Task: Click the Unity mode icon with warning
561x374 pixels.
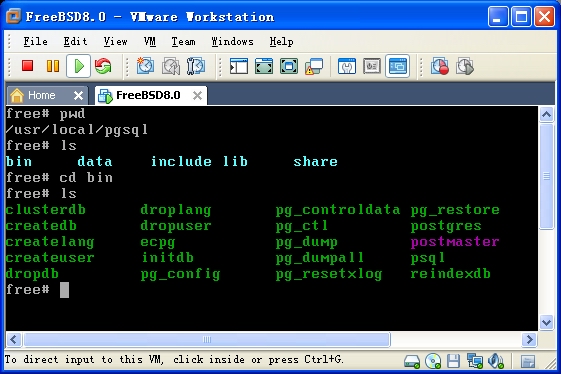Action: point(314,66)
